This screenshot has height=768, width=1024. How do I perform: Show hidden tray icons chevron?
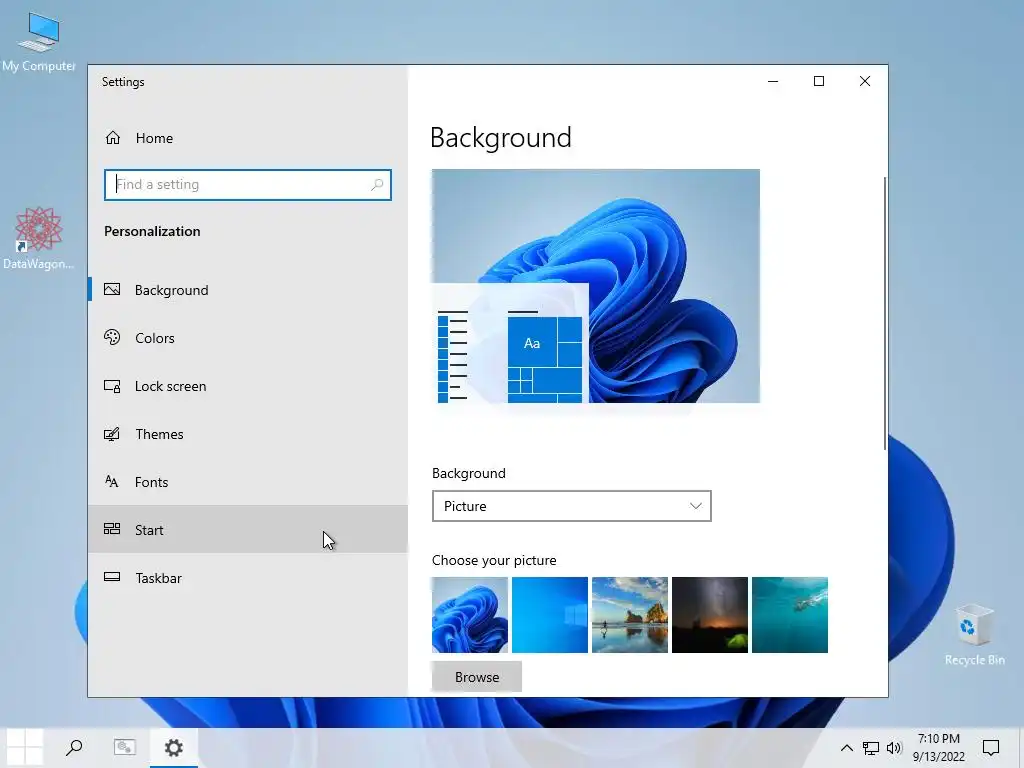click(x=846, y=748)
